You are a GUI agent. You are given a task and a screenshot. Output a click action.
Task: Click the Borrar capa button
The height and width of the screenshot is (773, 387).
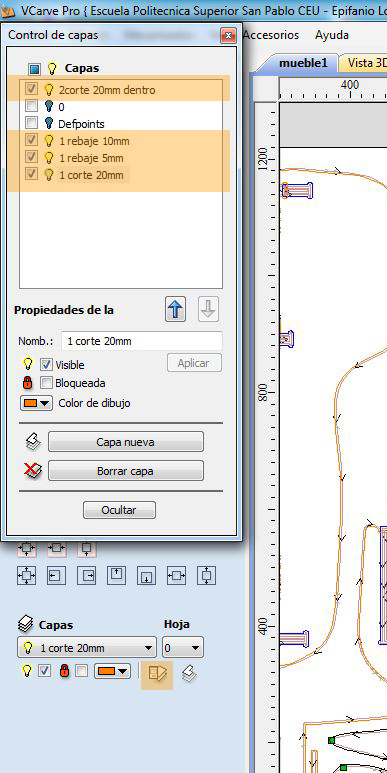click(x=125, y=471)
